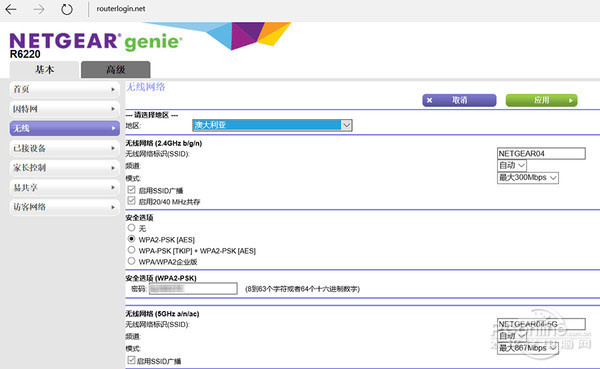Click the NETGEAR genie logo

point(96,41)
